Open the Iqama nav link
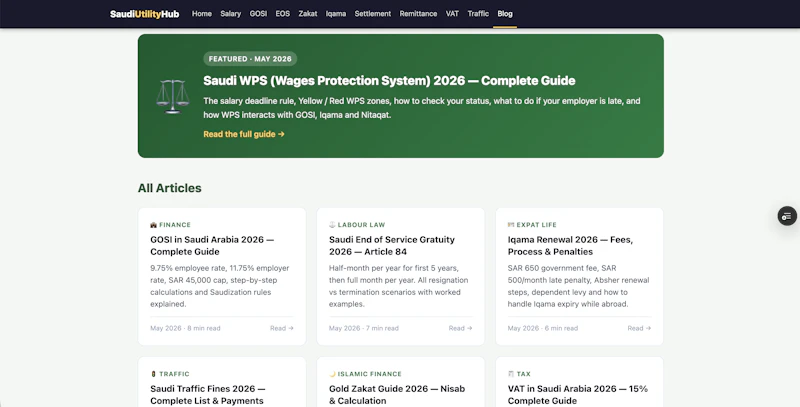Viewport: 800px width, 407px height. pos(336,14)
